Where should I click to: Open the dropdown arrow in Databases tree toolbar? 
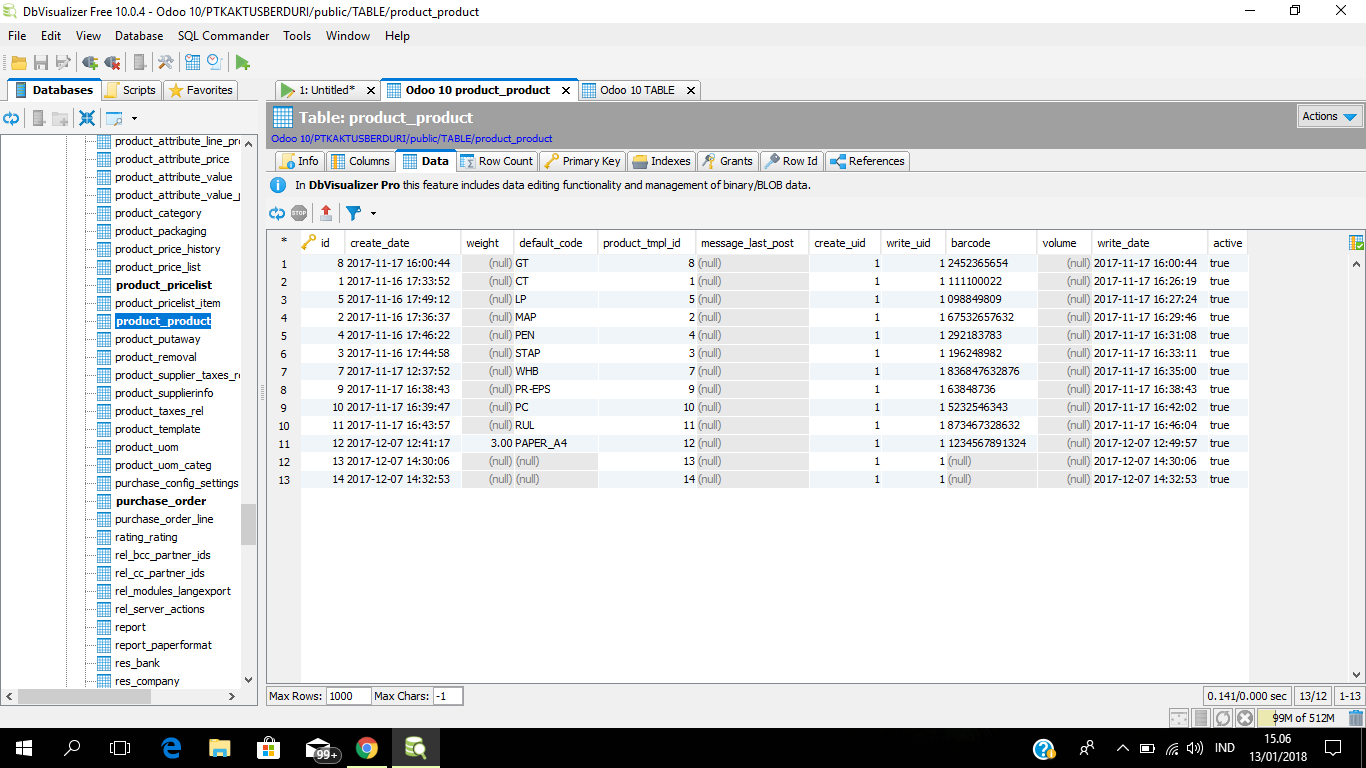click(134, 118)
